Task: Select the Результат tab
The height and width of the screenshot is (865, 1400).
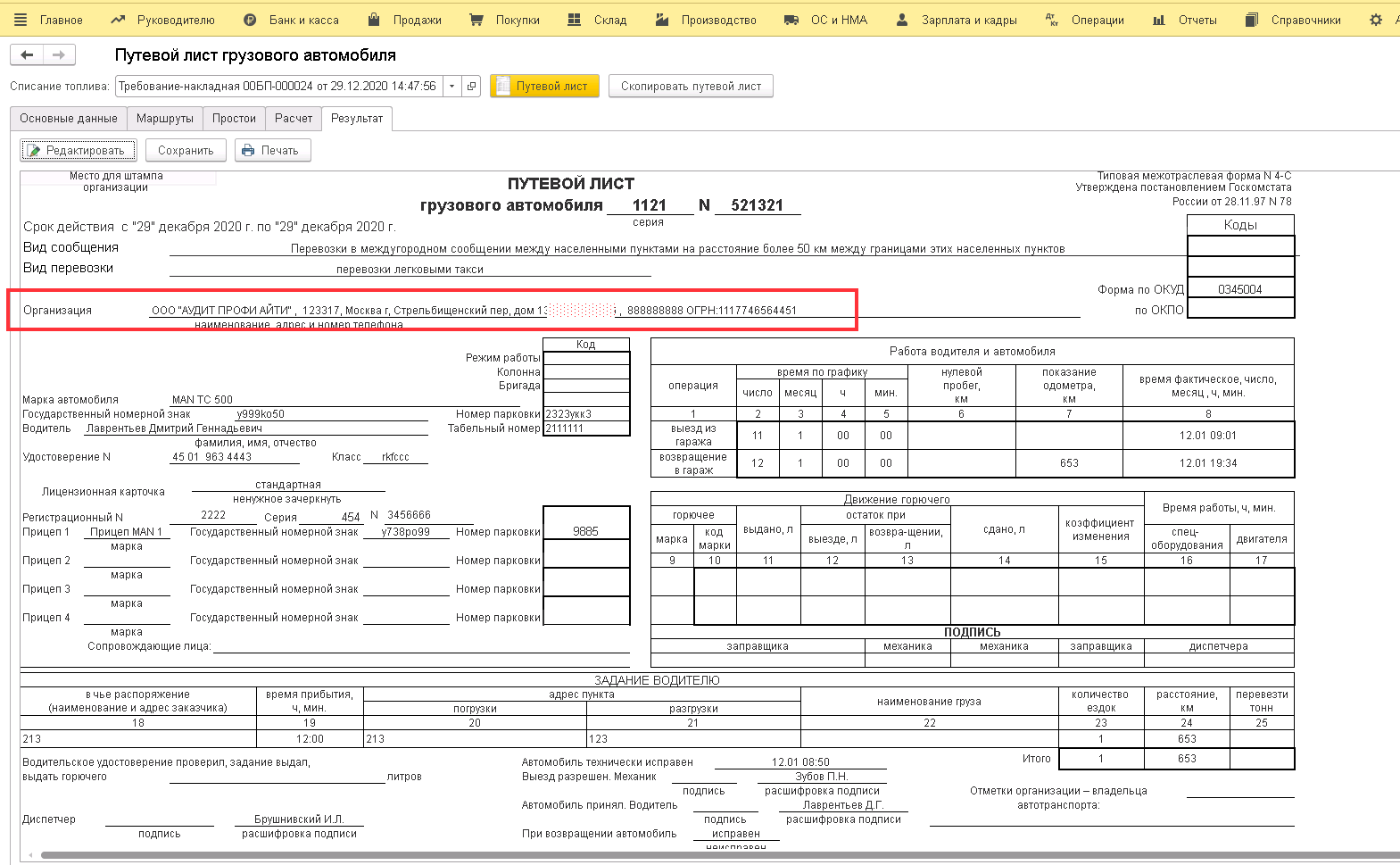Action: coord(357,119)
